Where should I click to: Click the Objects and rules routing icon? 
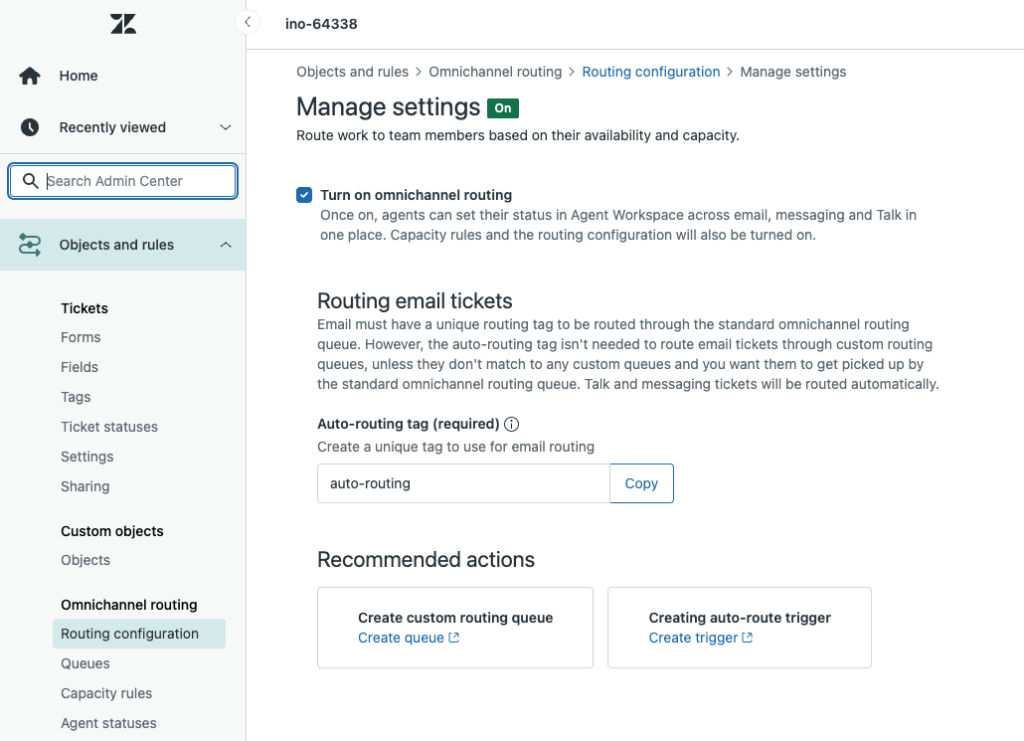[x=30, y=245]
